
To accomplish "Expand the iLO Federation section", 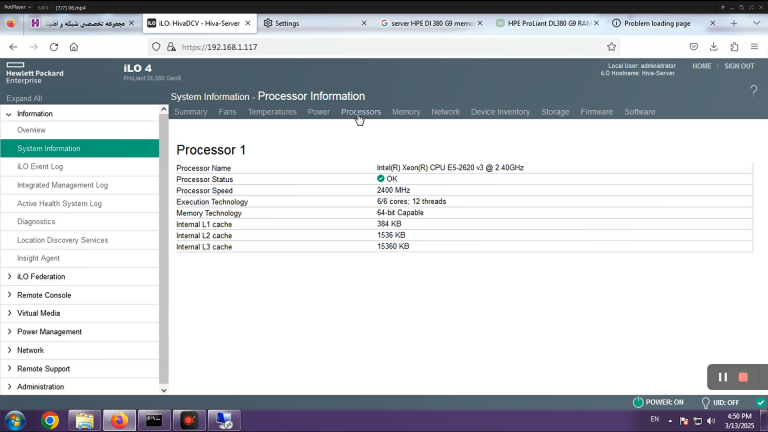I will pos(9,277).
